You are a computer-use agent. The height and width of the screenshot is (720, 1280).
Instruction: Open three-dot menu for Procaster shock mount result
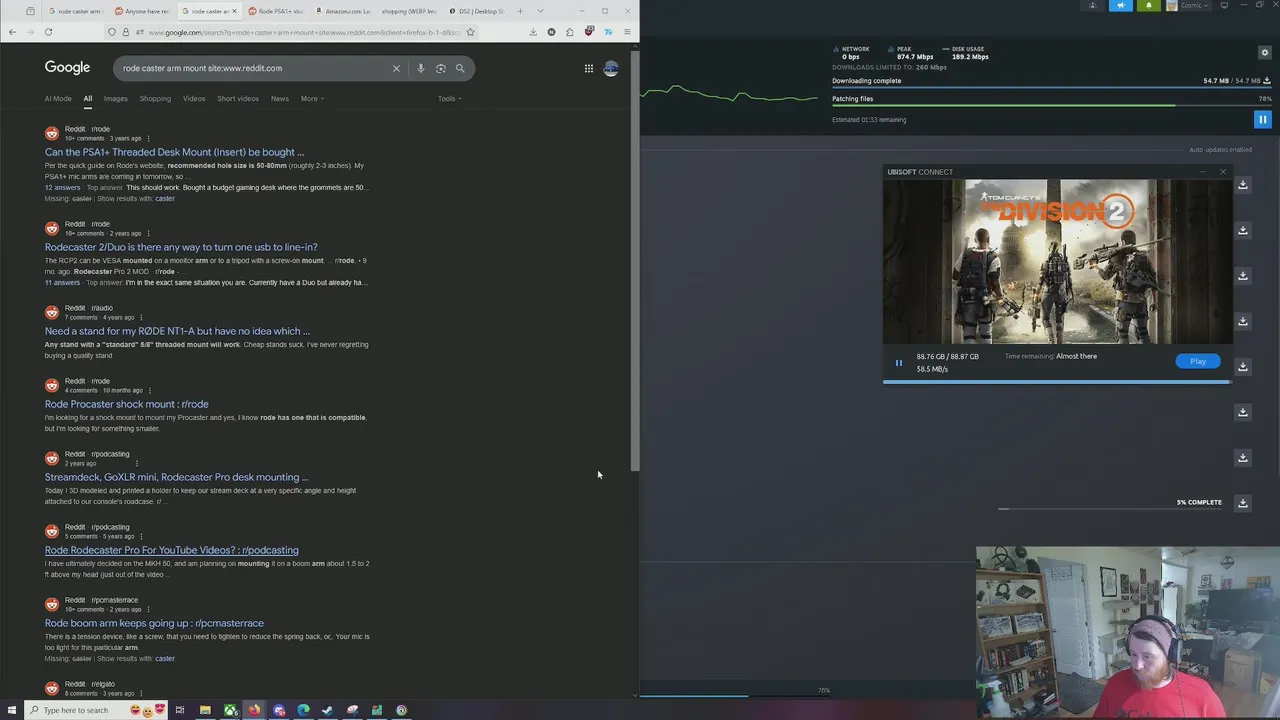pyautogui.click(x=150, y=390)
